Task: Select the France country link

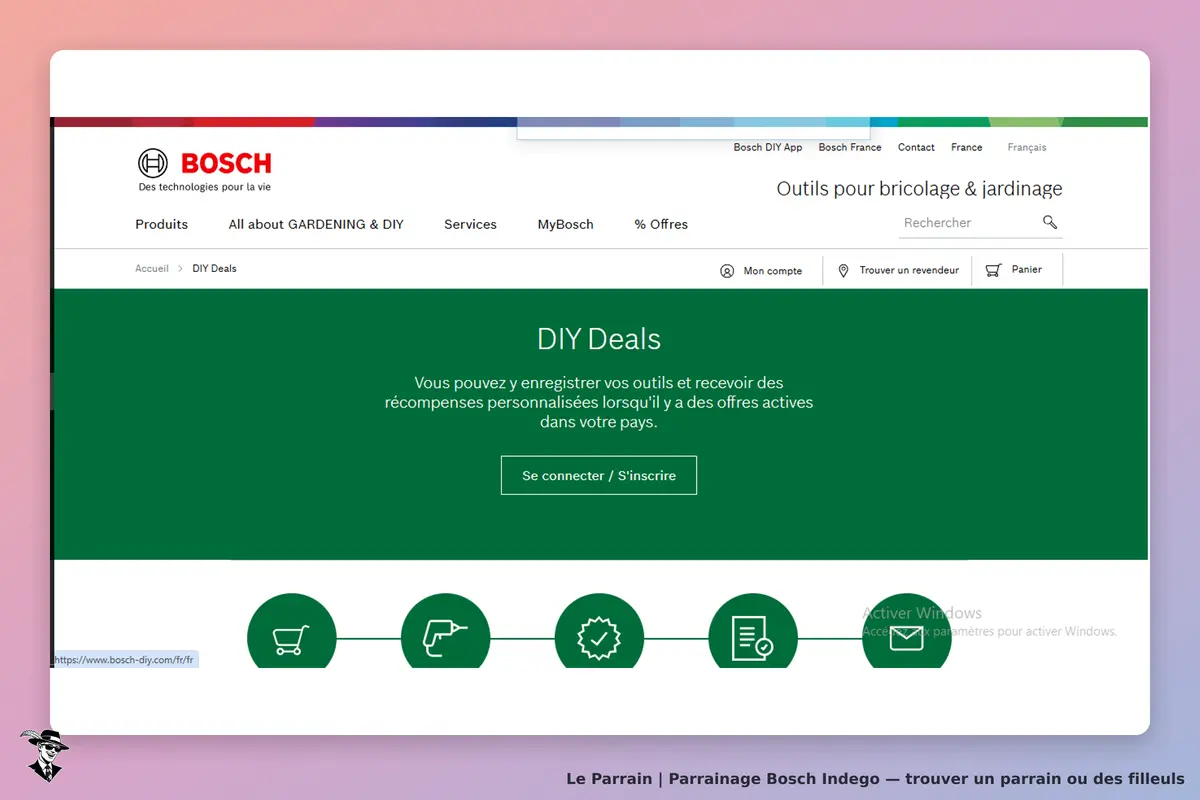Action: point(966,147)
